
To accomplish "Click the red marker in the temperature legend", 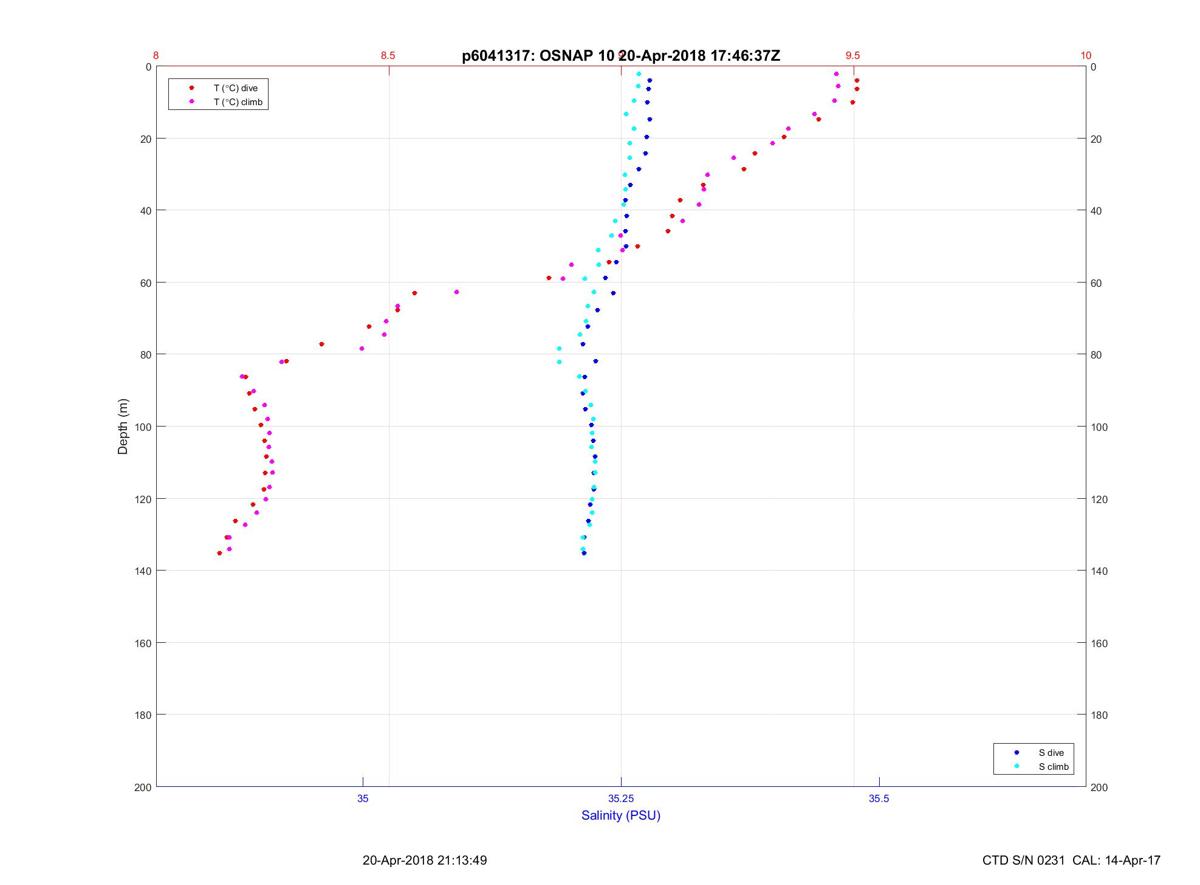I will tap(192, 88).
